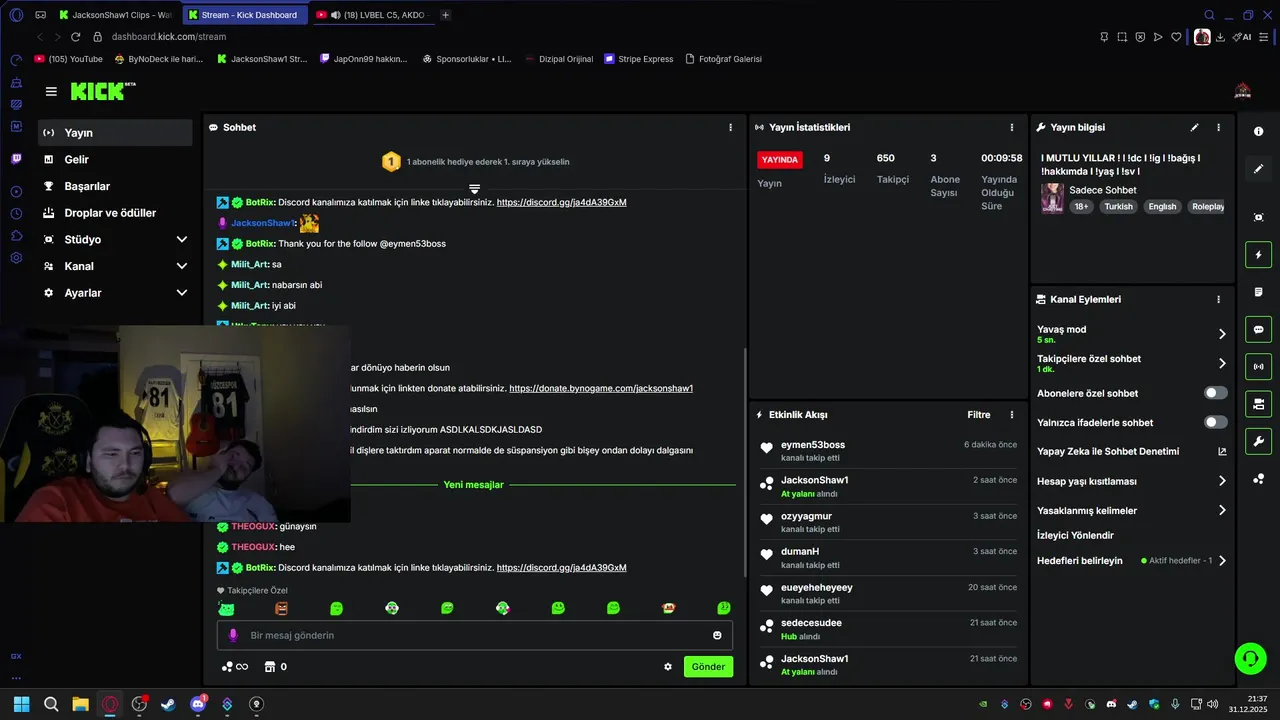
Task: Select Başarılar in left sidebar
Action: [x=115, y=186]
